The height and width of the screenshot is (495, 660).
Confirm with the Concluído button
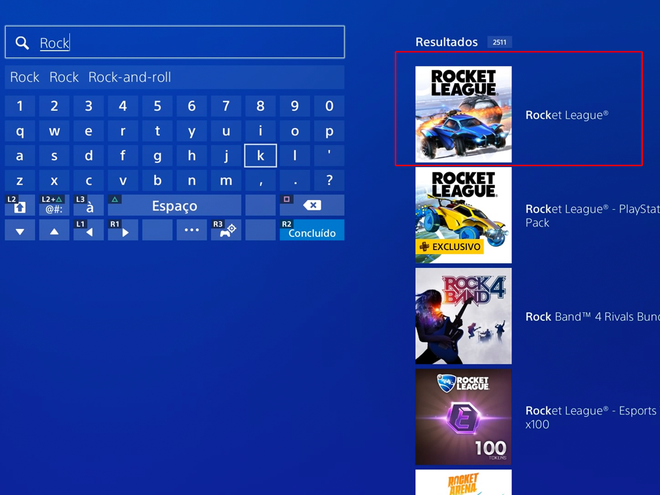(x=312, y=230)
